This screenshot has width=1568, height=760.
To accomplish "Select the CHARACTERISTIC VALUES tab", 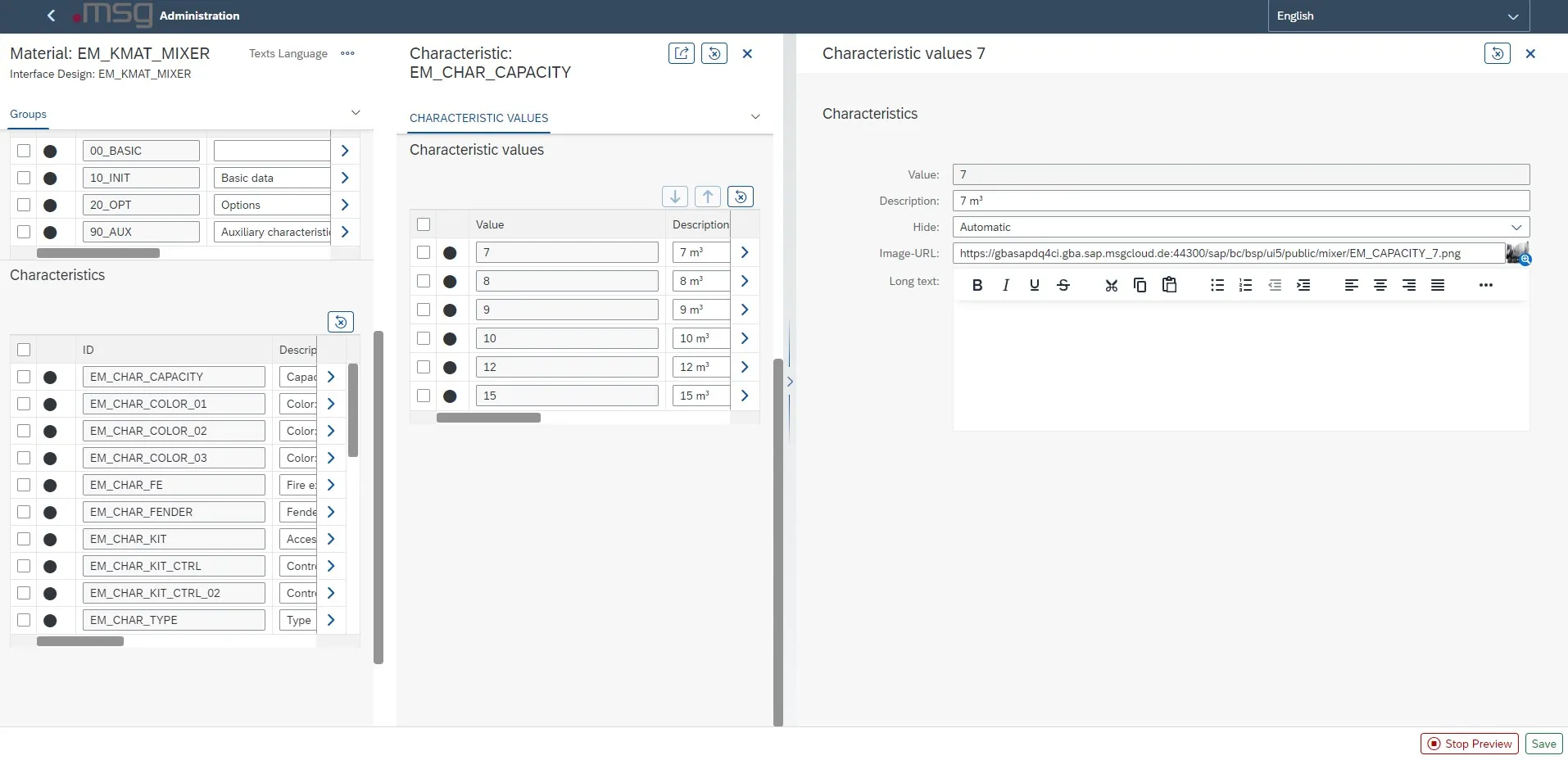I will point(478,118).
